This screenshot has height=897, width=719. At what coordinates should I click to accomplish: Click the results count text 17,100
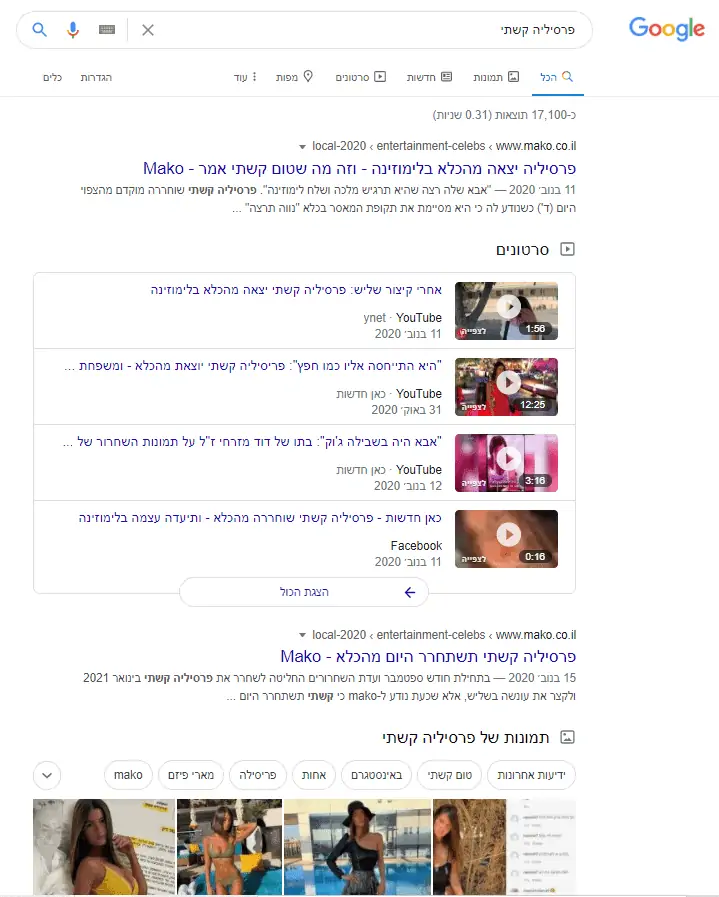(504, 115)
